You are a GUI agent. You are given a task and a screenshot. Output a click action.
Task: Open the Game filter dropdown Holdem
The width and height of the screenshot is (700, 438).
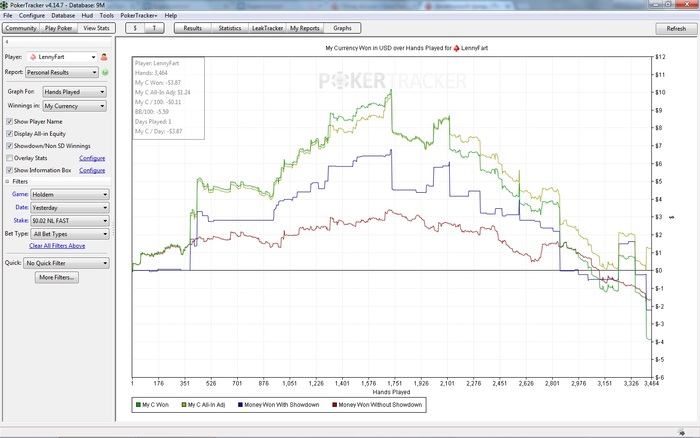coord(70,195)
